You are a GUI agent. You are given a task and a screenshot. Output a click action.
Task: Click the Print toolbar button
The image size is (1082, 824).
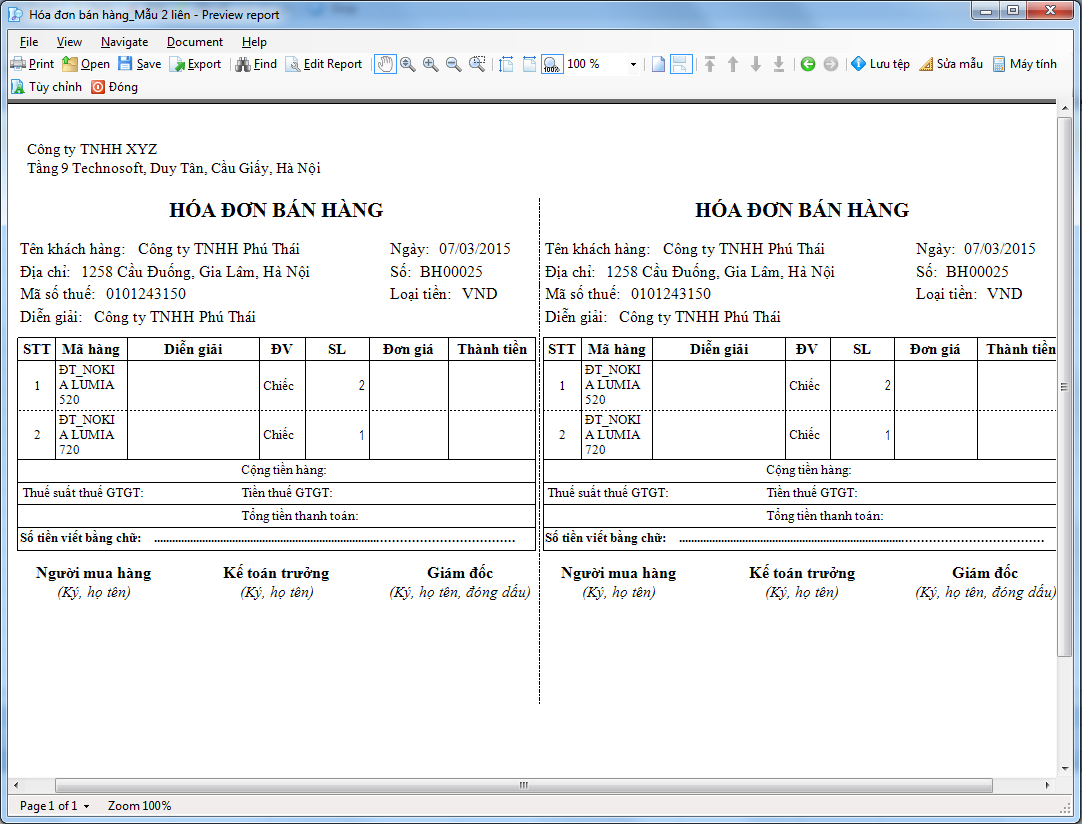[32, 64]
